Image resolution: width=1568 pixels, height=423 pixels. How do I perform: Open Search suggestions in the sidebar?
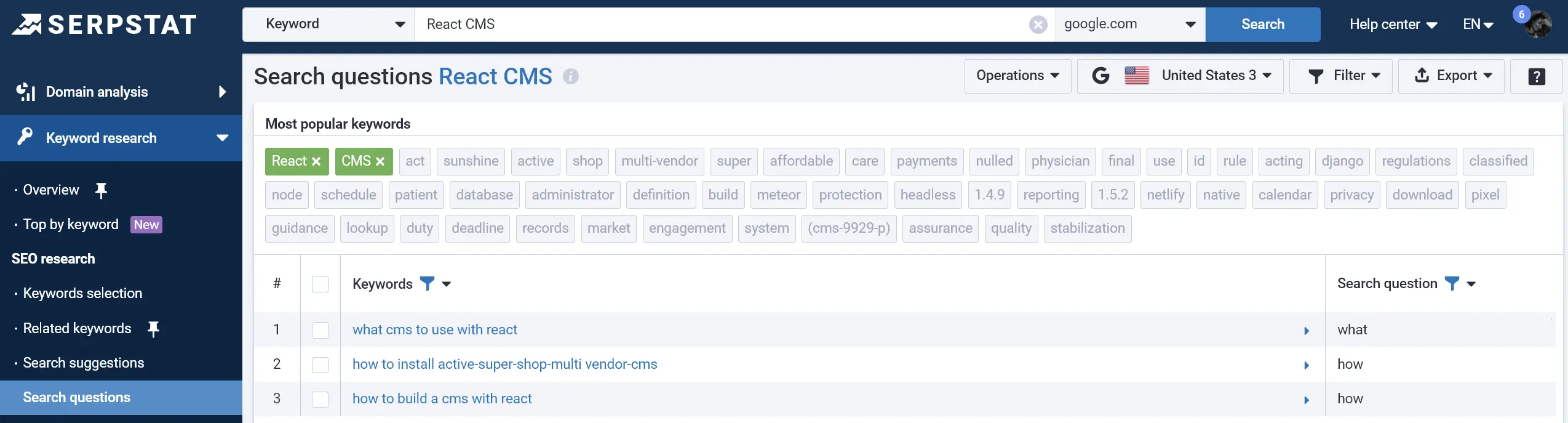pos(84,363)
